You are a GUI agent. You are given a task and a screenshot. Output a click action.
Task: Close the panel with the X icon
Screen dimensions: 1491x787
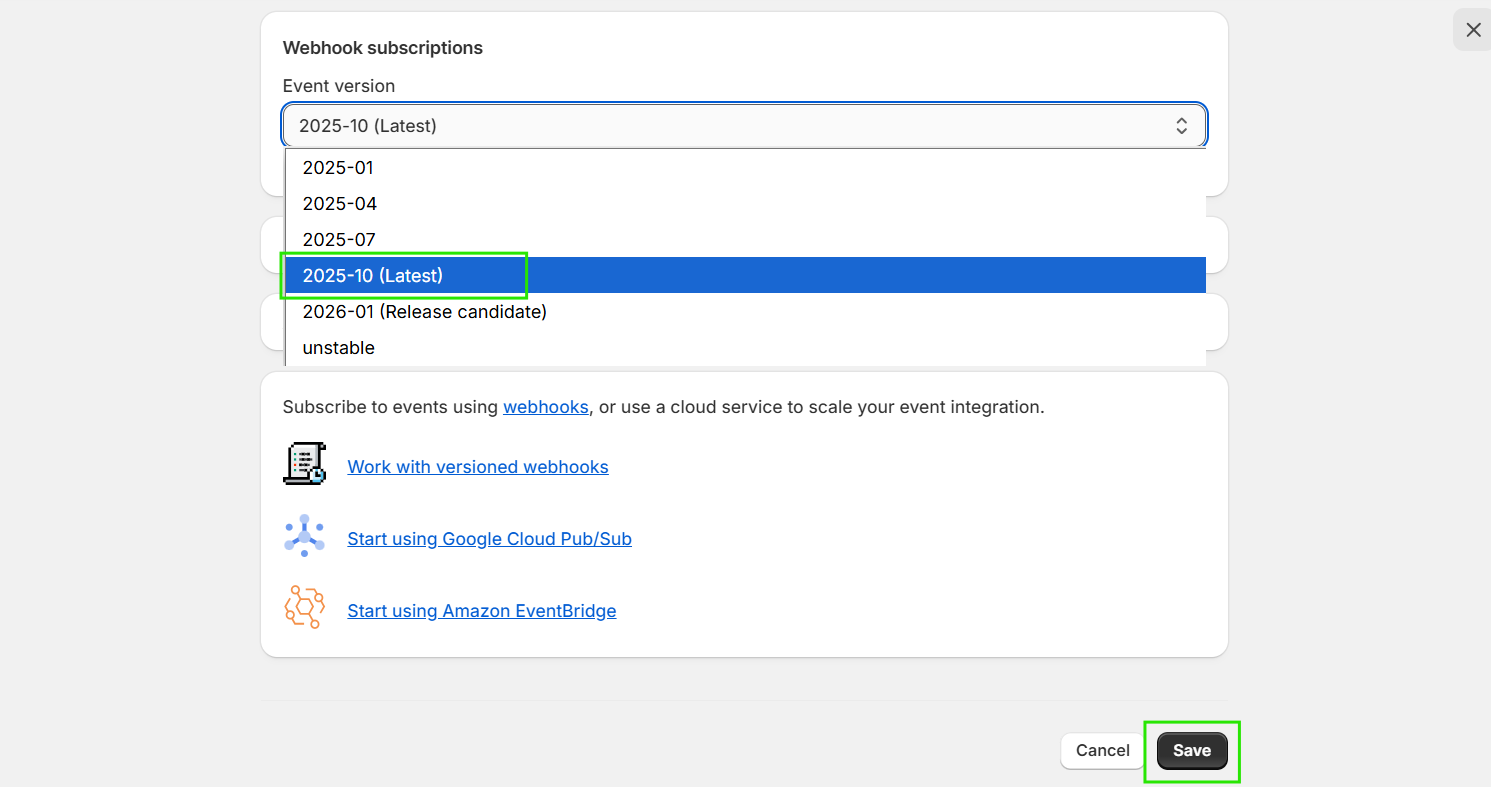pyautogui.click(x=1473, y=30)
